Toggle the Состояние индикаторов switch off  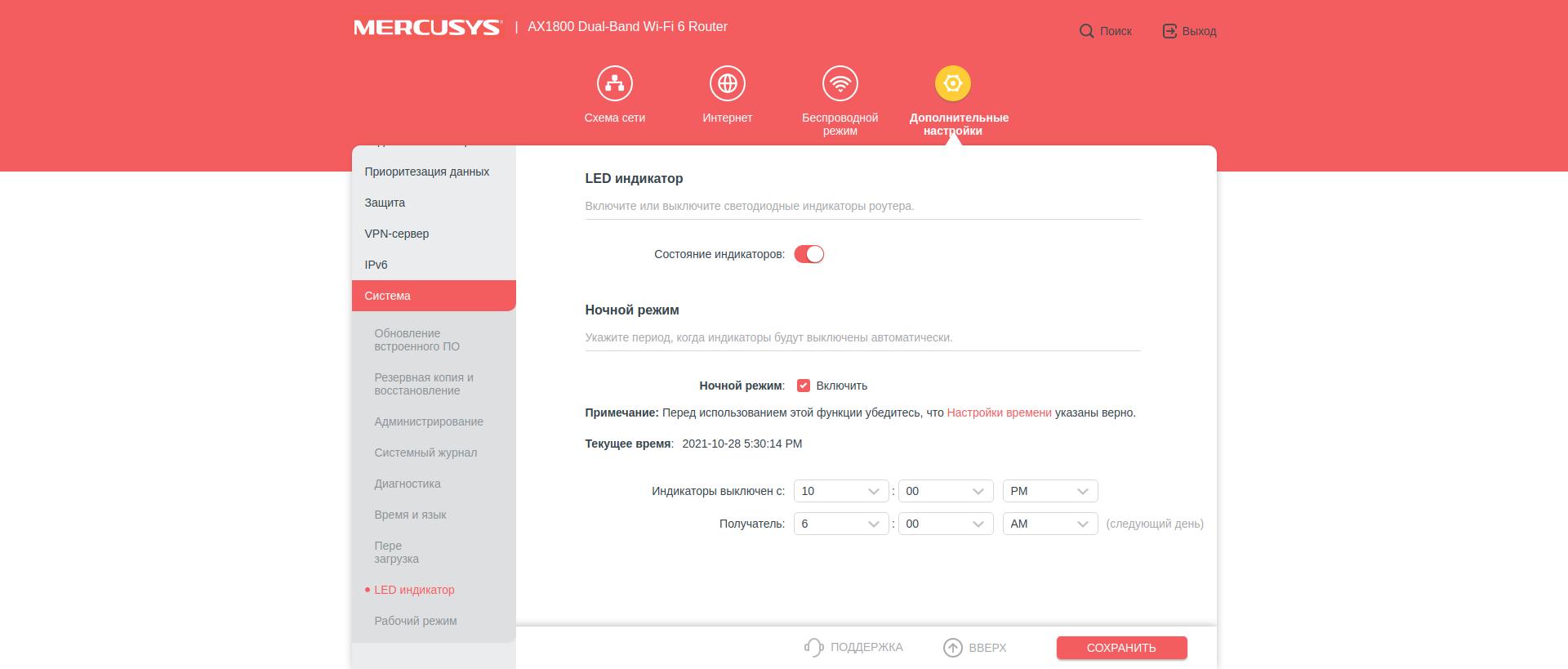(808, 254)
